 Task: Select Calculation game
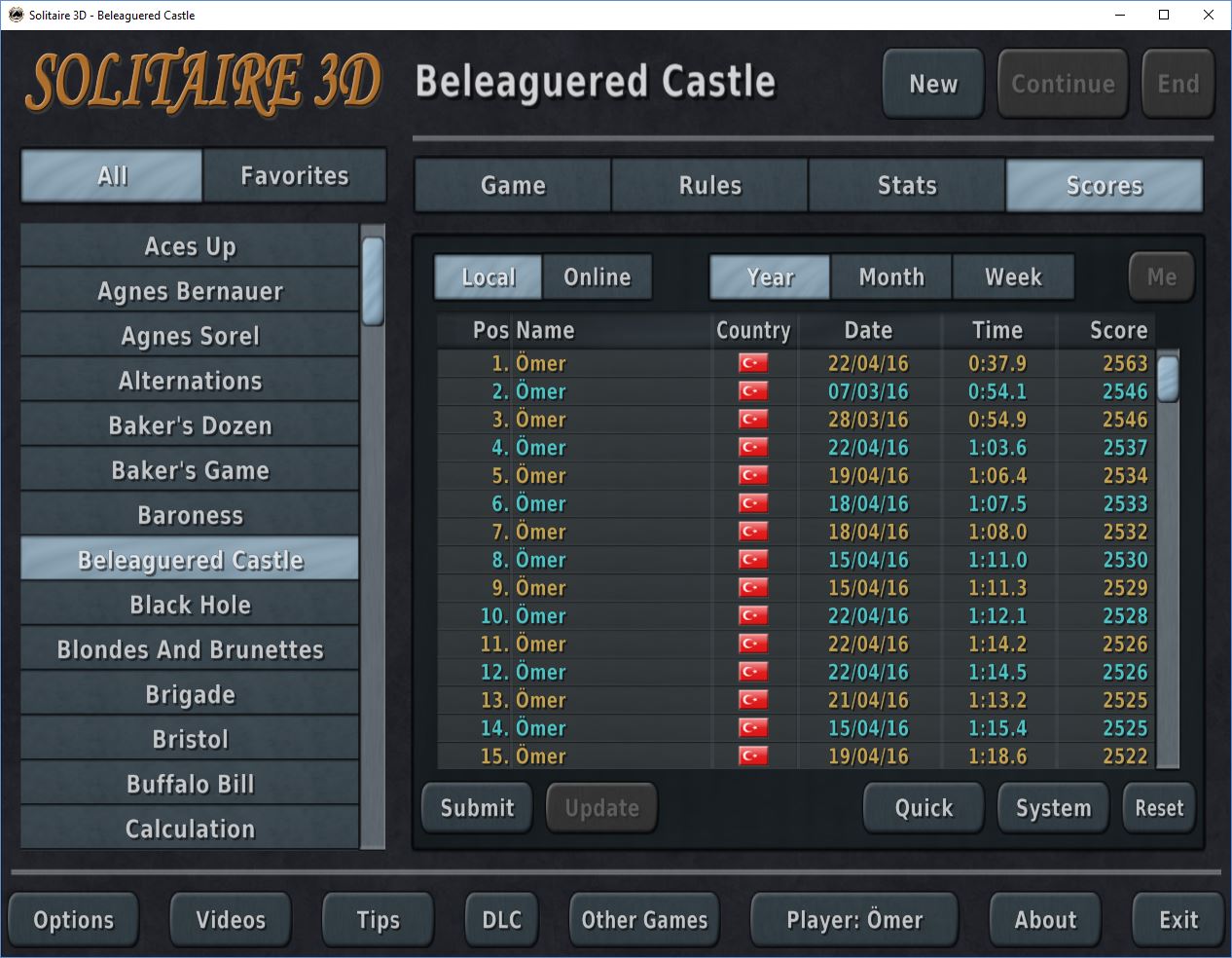click(x=190, y=829)
